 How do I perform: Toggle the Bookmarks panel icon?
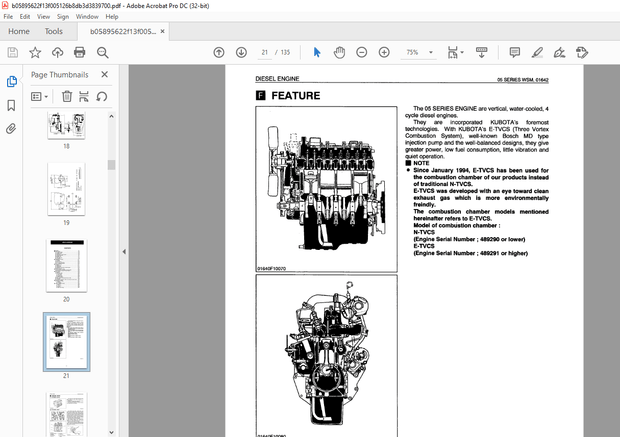coord(12,105)
